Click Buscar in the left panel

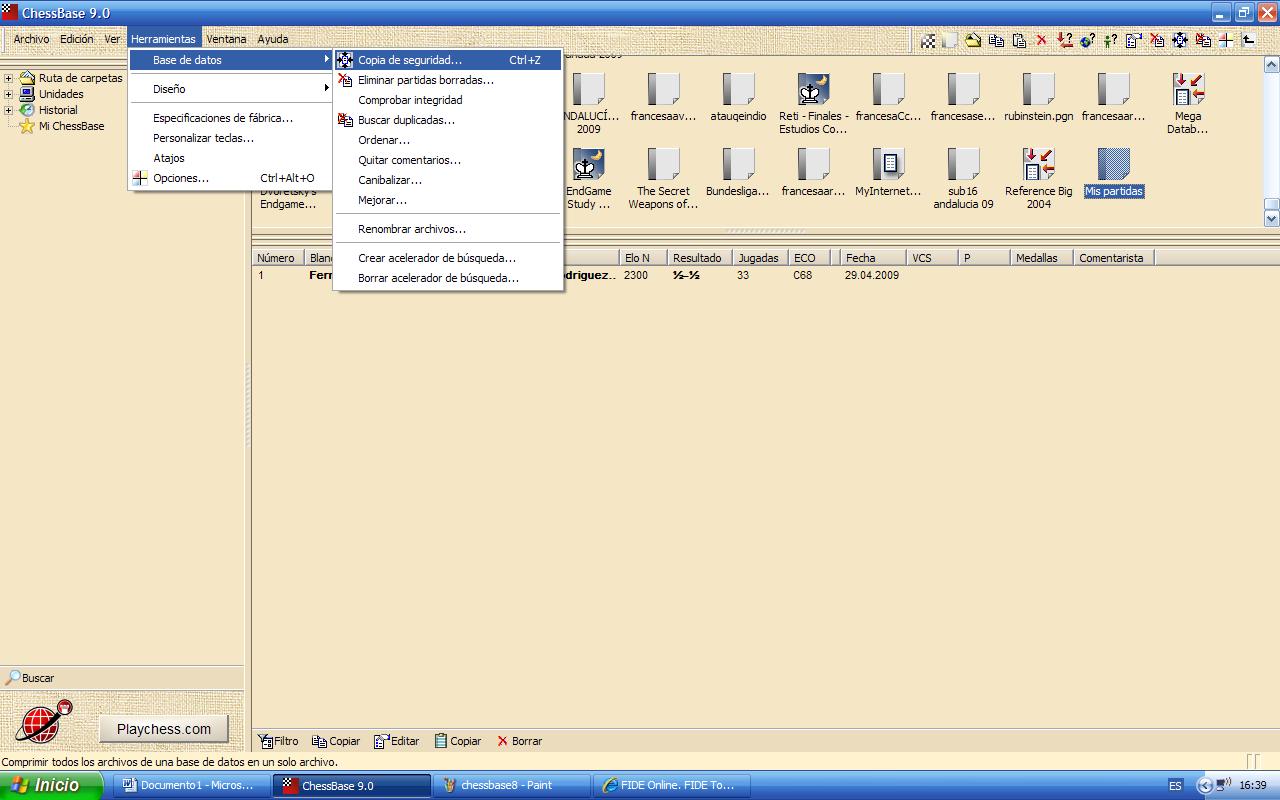(x=30, y=678)
